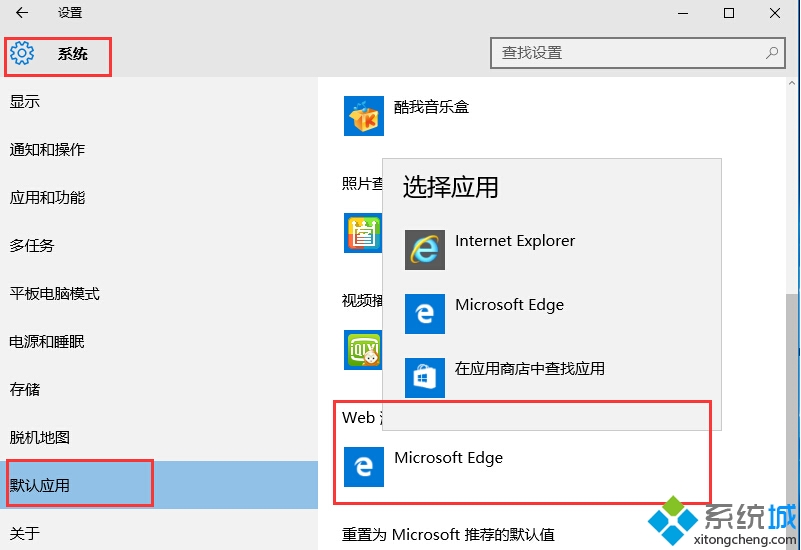Viewport: 801px width, 550px height.
Task: Open the 显示 settings page
Action: (159, 102)
